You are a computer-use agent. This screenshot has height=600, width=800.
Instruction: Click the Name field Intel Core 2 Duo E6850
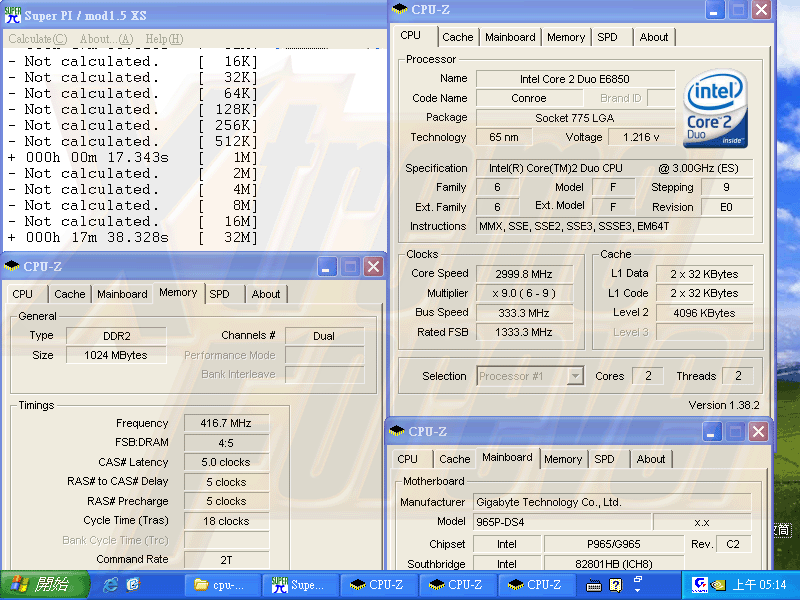[575, 79]
